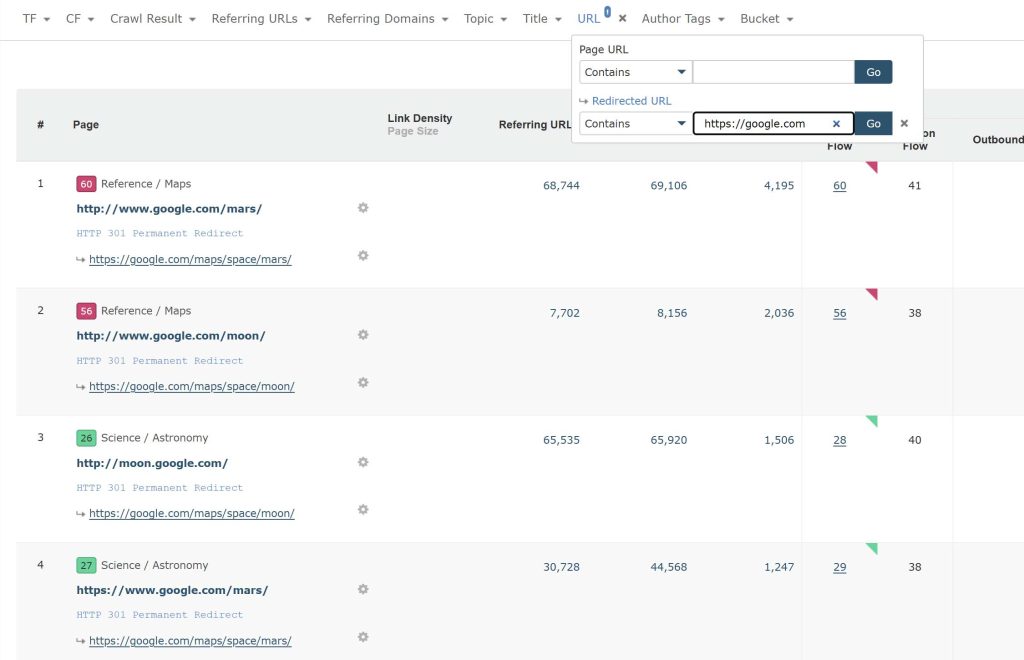Open settings gear for http://www.google.com/mars/ page

point(363,208)
